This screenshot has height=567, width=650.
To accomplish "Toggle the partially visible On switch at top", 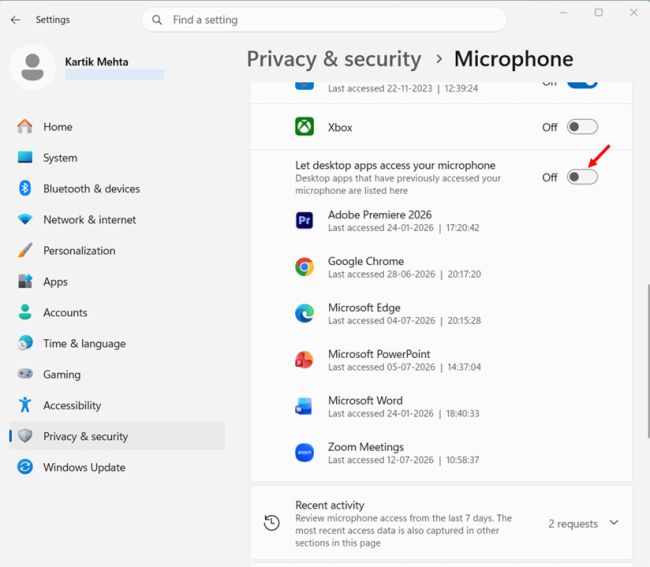I will (x=582, y=84).
